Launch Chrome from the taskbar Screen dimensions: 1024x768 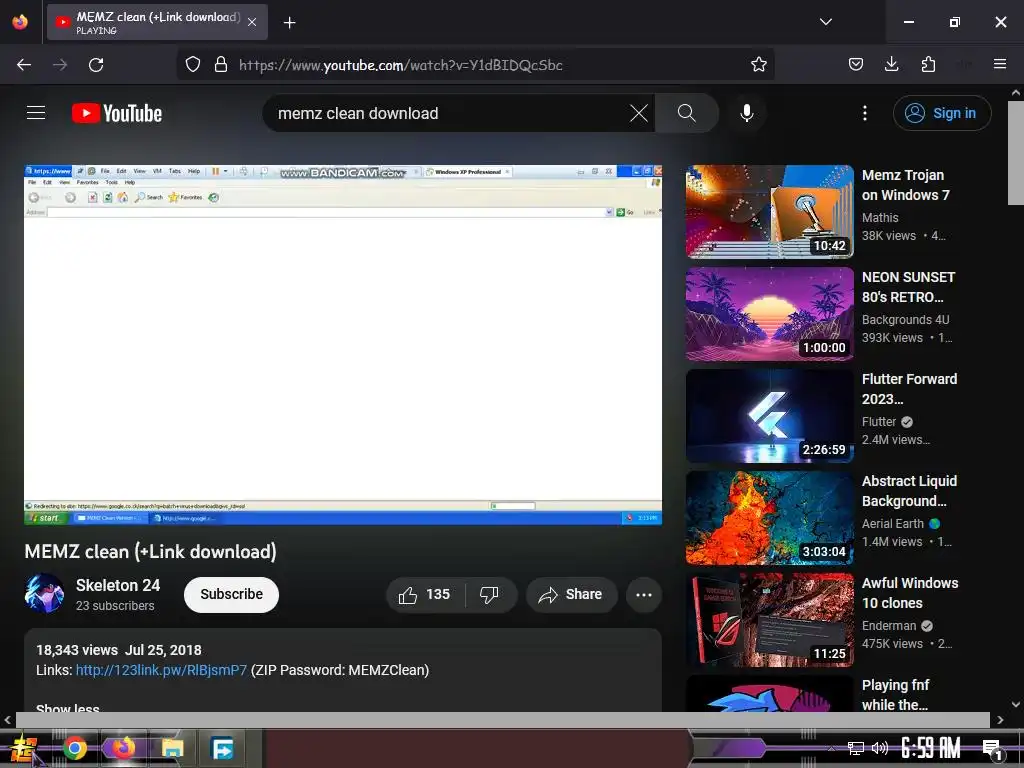pos(75,748)
